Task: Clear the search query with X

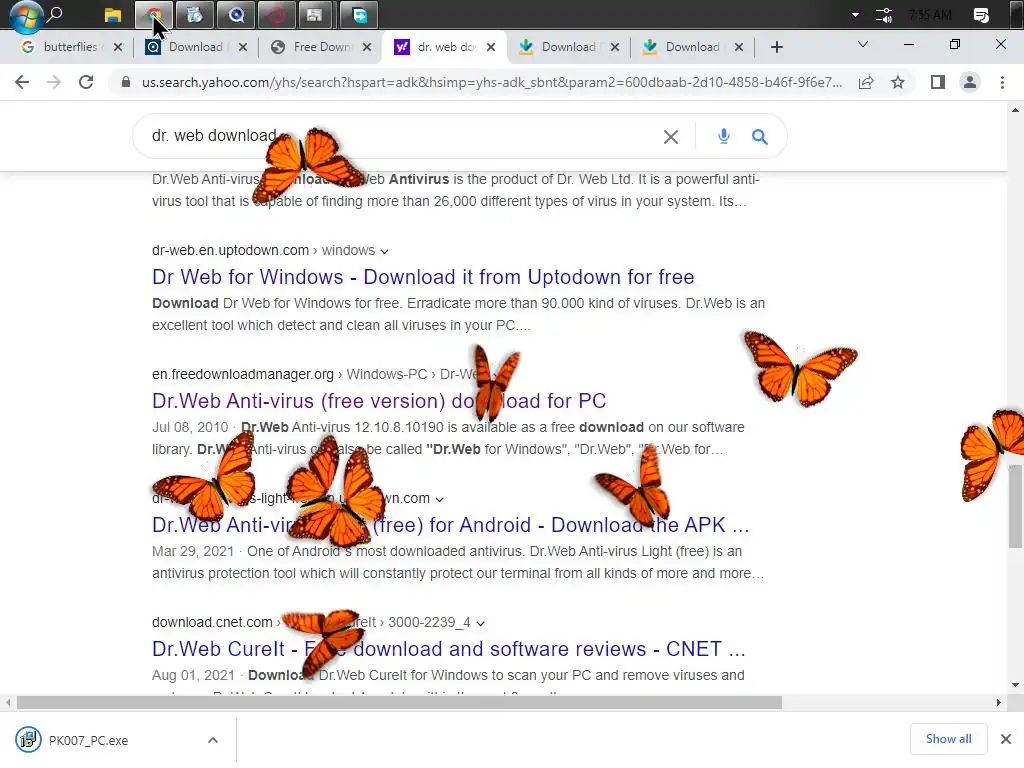Action: coord(671,136)
